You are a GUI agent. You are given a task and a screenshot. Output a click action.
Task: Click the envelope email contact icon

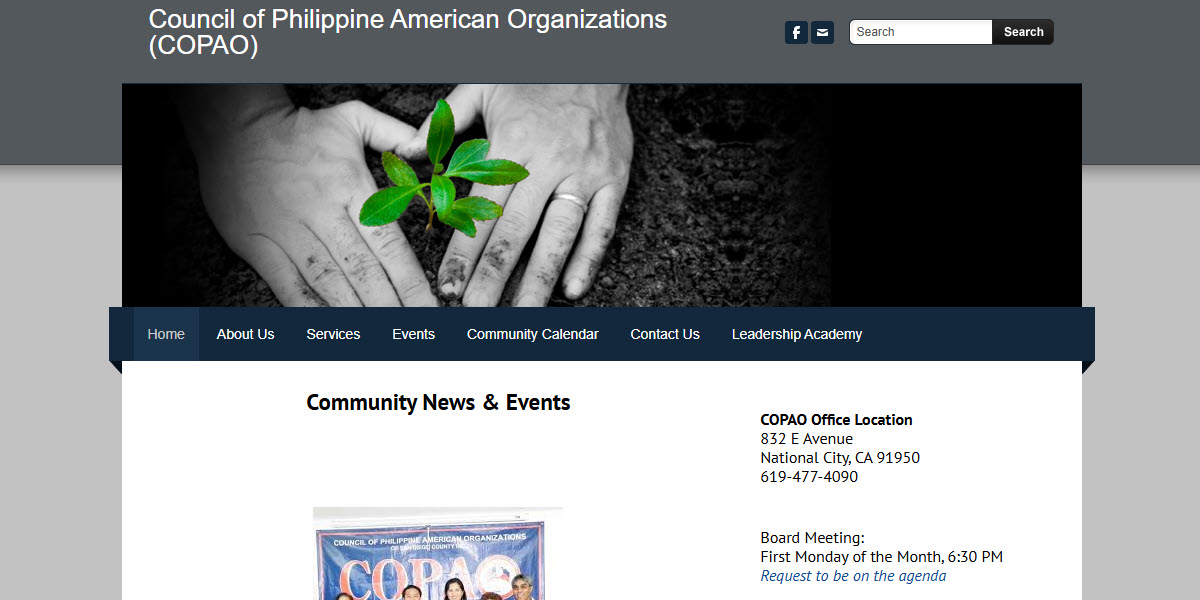coord(822,32)
